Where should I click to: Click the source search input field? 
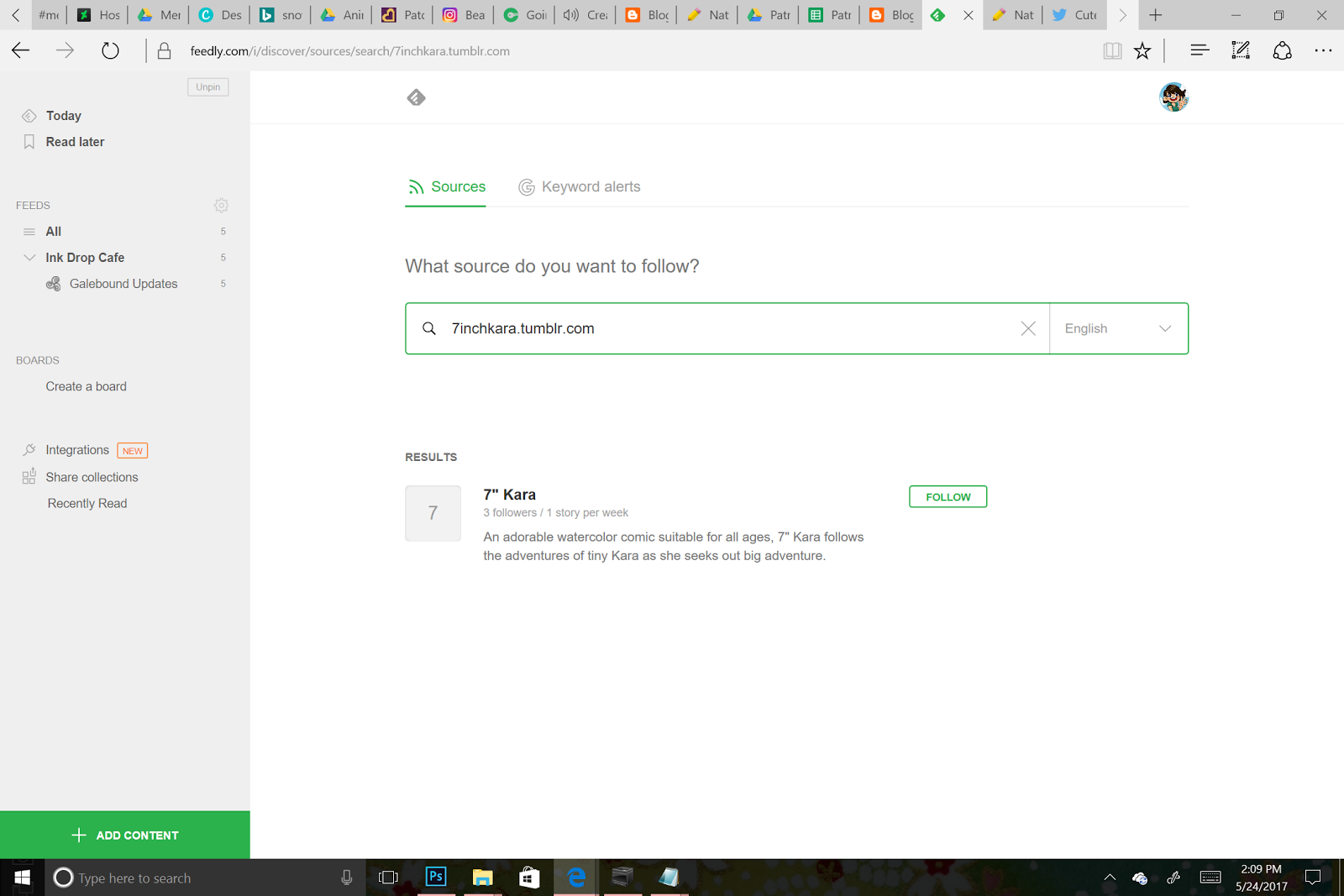(727, 328)
